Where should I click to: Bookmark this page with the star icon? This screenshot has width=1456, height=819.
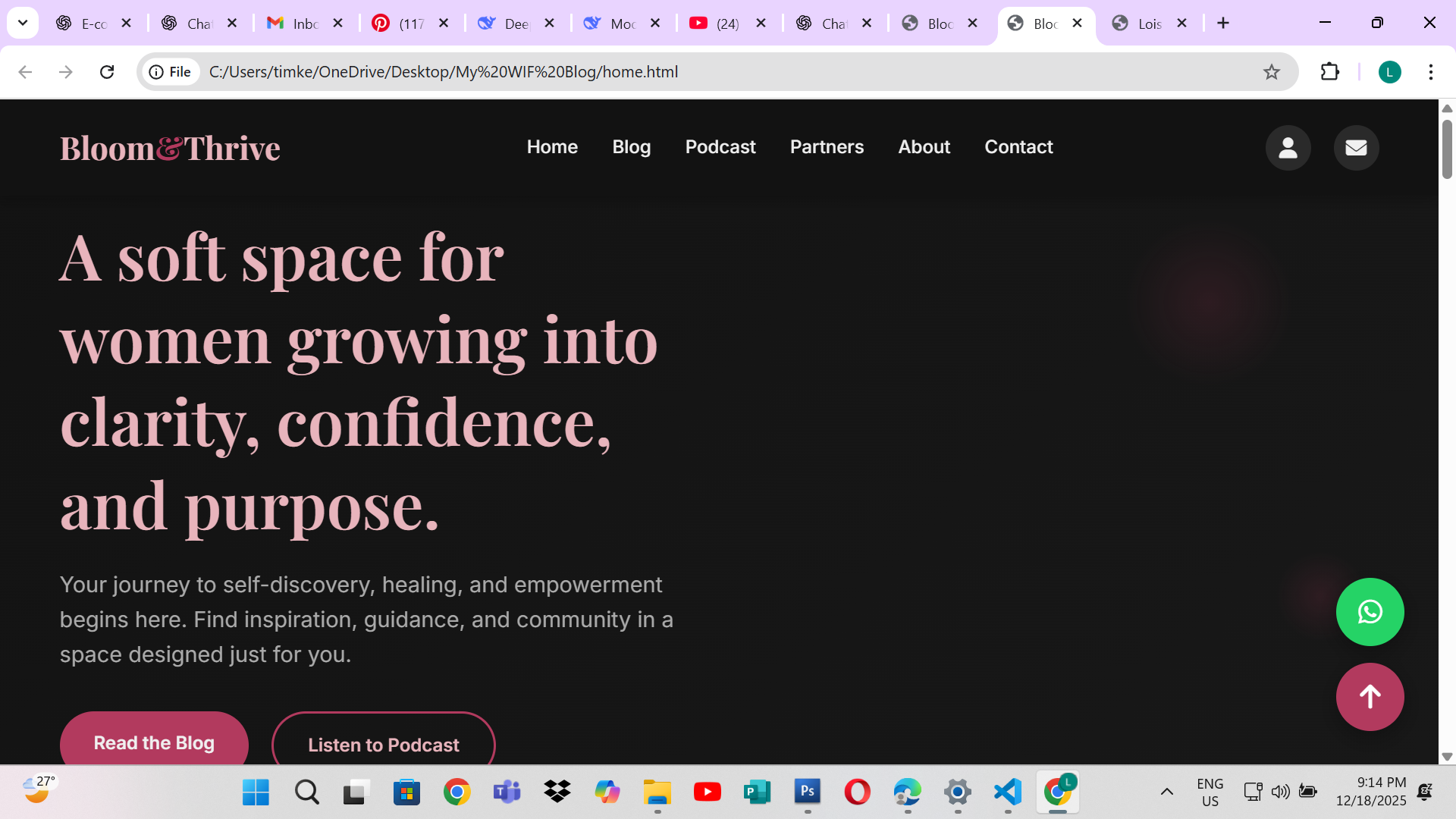point(1271,72)
